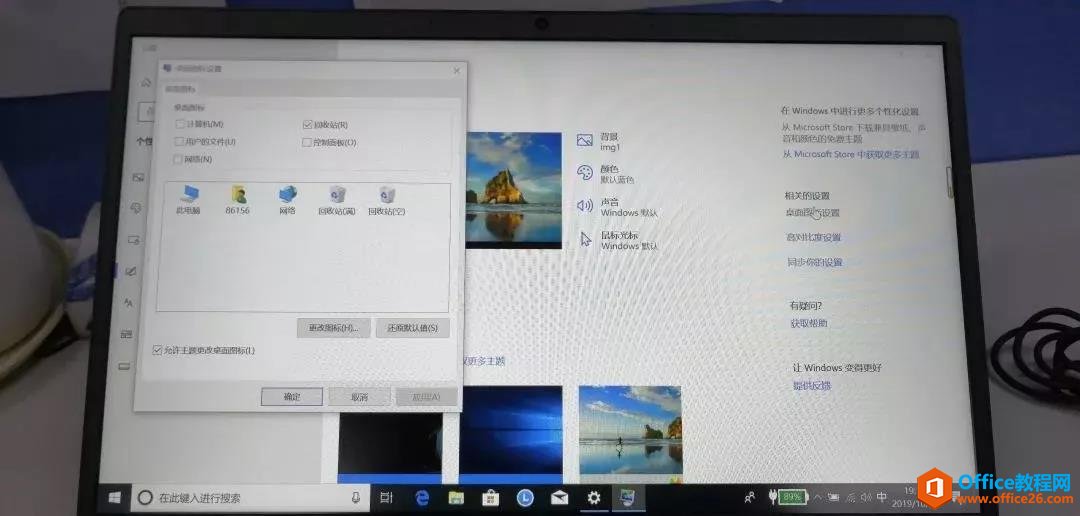Launch Microsoft Edge from the taskbar
Image resolution: width=1080 pixels, height=516 pixels.
tap(422, 497)
